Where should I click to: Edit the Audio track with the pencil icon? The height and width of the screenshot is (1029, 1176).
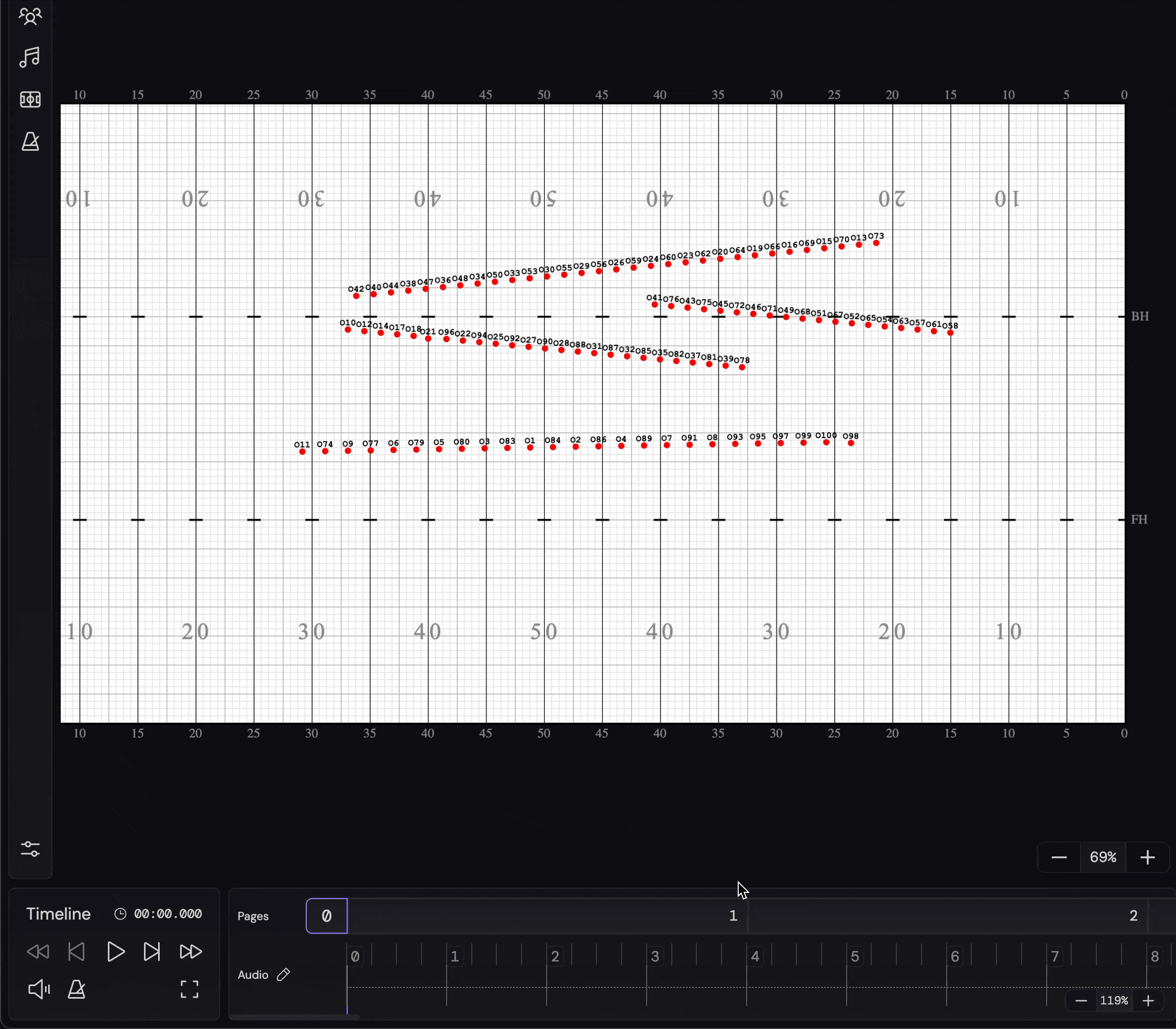click(x=283, y=975)
